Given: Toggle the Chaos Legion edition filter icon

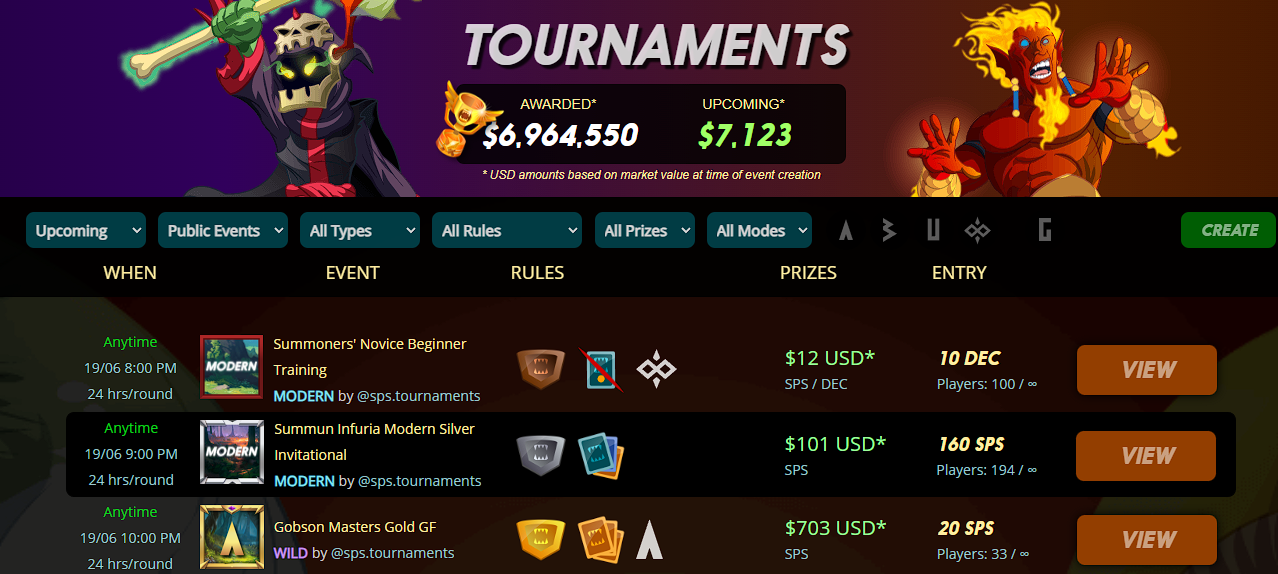Looking at the screenshot, I should [x=977, y=231].
